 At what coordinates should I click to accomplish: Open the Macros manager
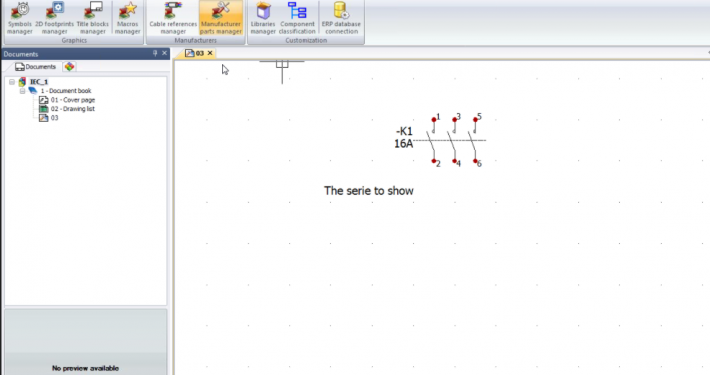(x=127, y=18)
